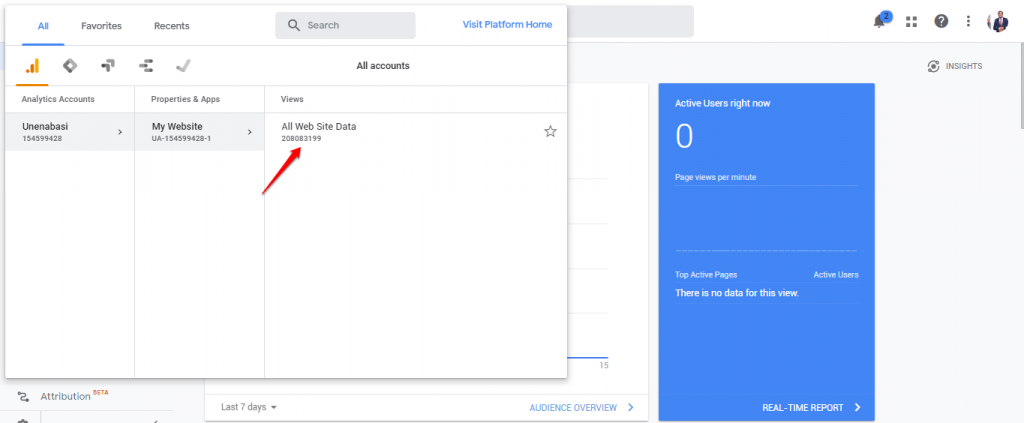Select the Surveys checkmark product icon

pos(183,66)
